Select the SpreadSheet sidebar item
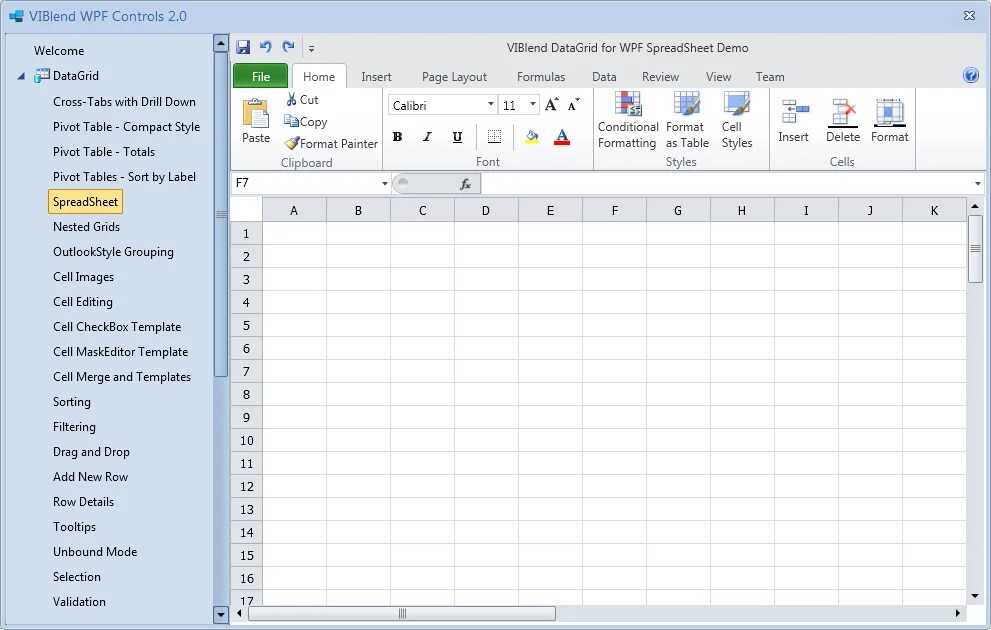This screenshot has height=630, width=991. [85, 202]
